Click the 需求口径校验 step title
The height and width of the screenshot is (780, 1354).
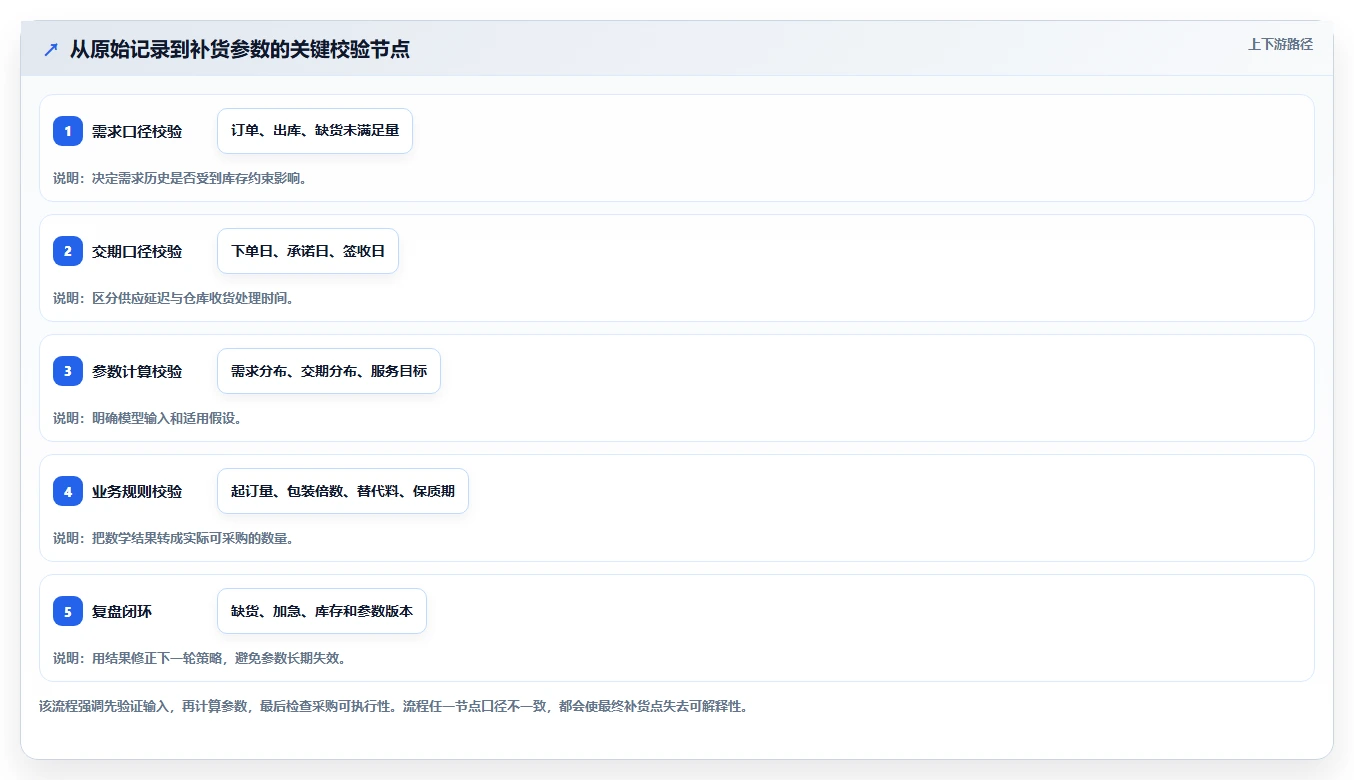137,131
